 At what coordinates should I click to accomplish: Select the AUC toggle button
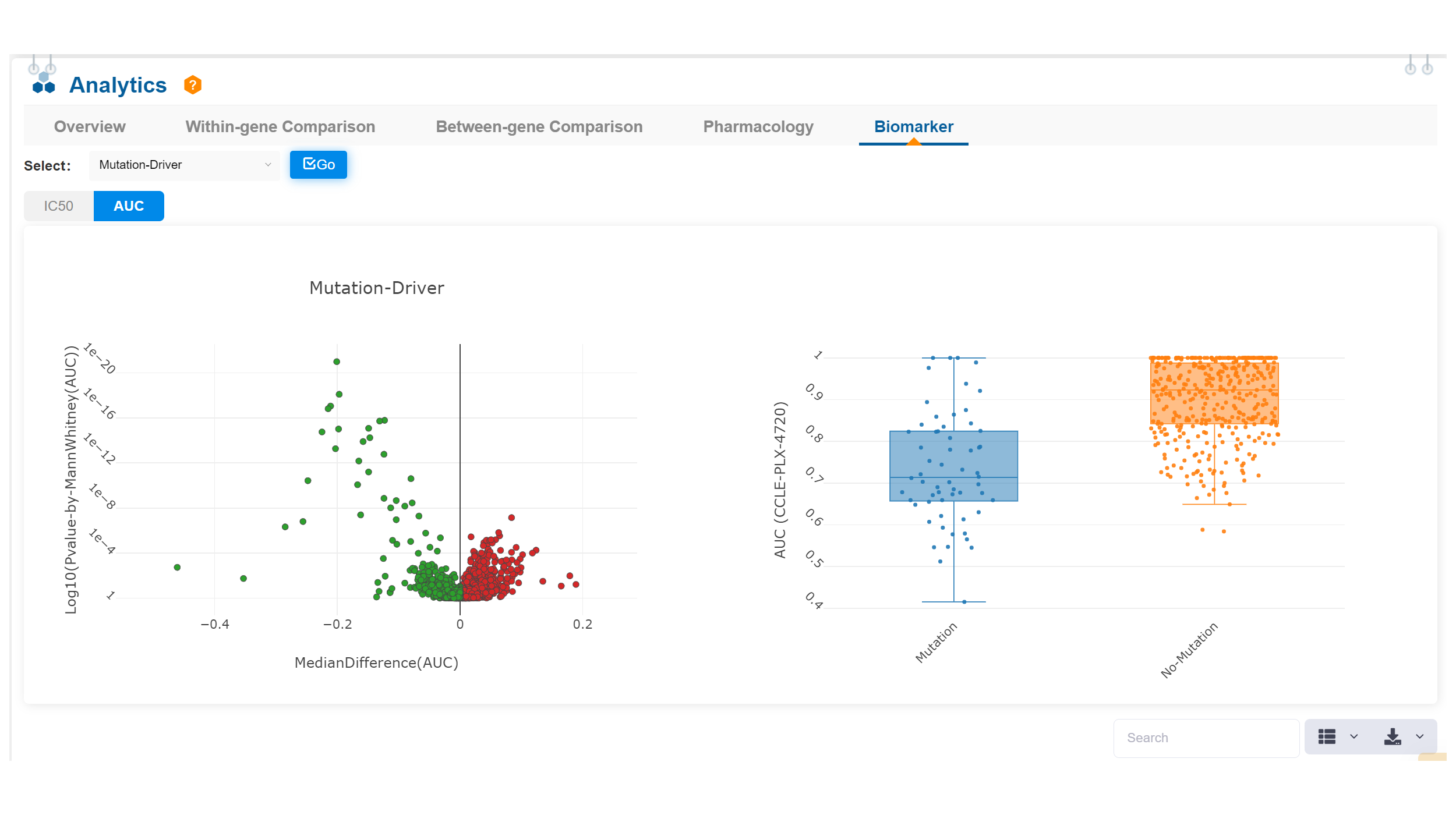129,206
